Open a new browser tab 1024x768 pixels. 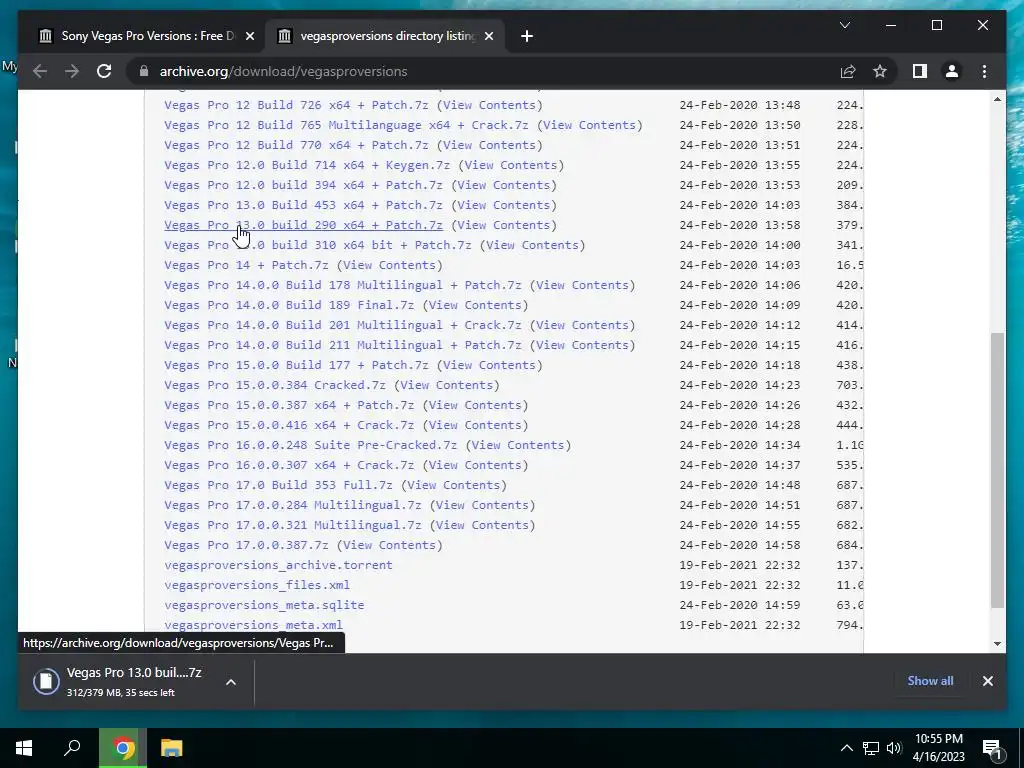click(x=527, y=36)
